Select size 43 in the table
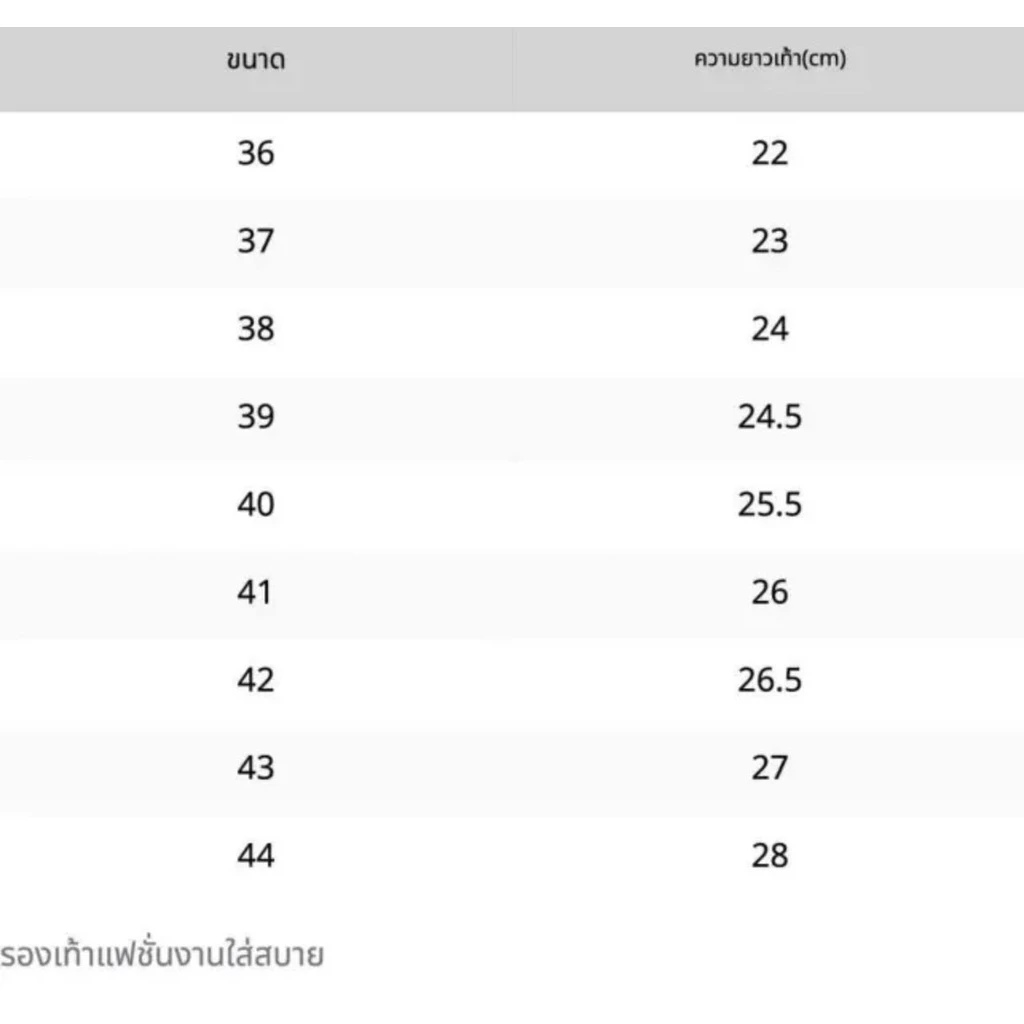 pyautogui.click(x=256, y=767)
